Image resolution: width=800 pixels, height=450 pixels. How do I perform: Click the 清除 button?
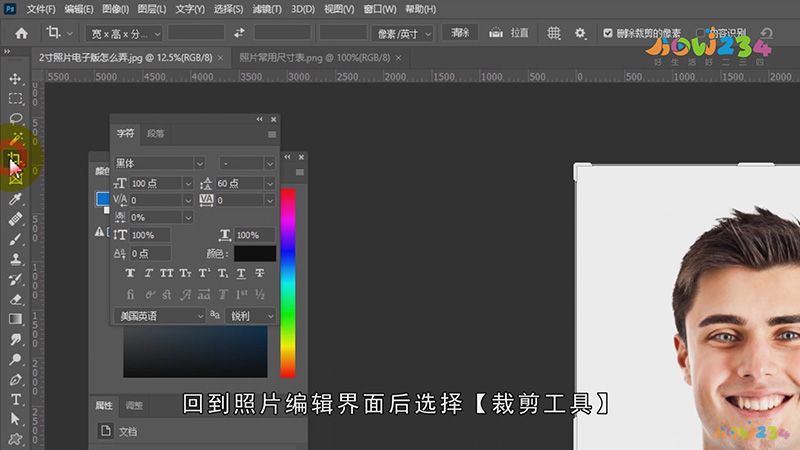pyautogui.click(x=460, y=33)
